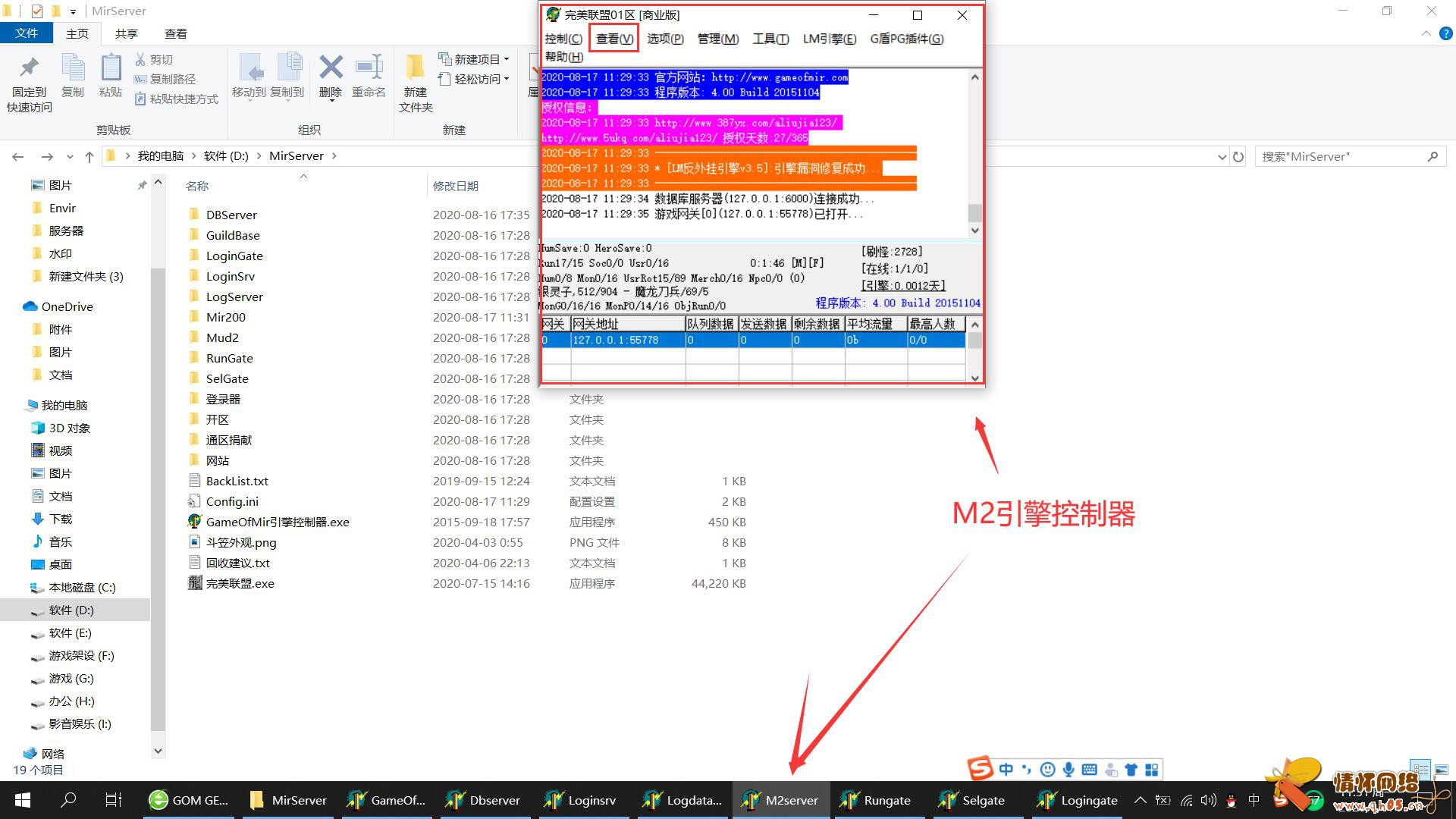The height and width of the screenshot is (819, 1456).
Task: Click the Move to (移动到) icon
Action: click(x=249, y=68)
